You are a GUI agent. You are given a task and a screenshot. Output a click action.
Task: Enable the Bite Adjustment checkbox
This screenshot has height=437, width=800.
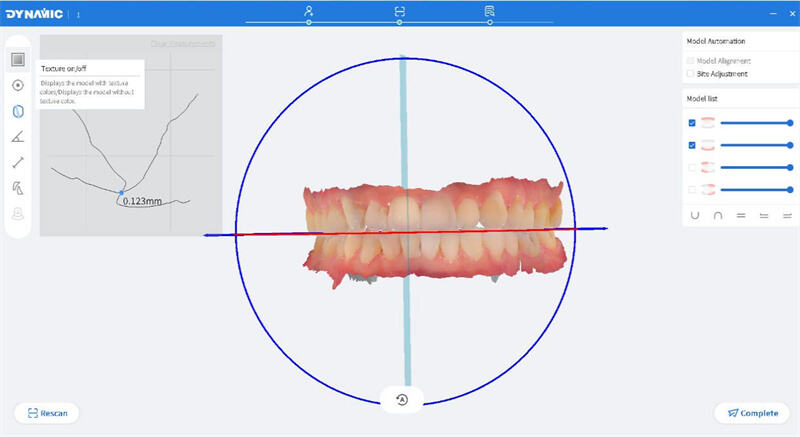click(x=692, y=74)
